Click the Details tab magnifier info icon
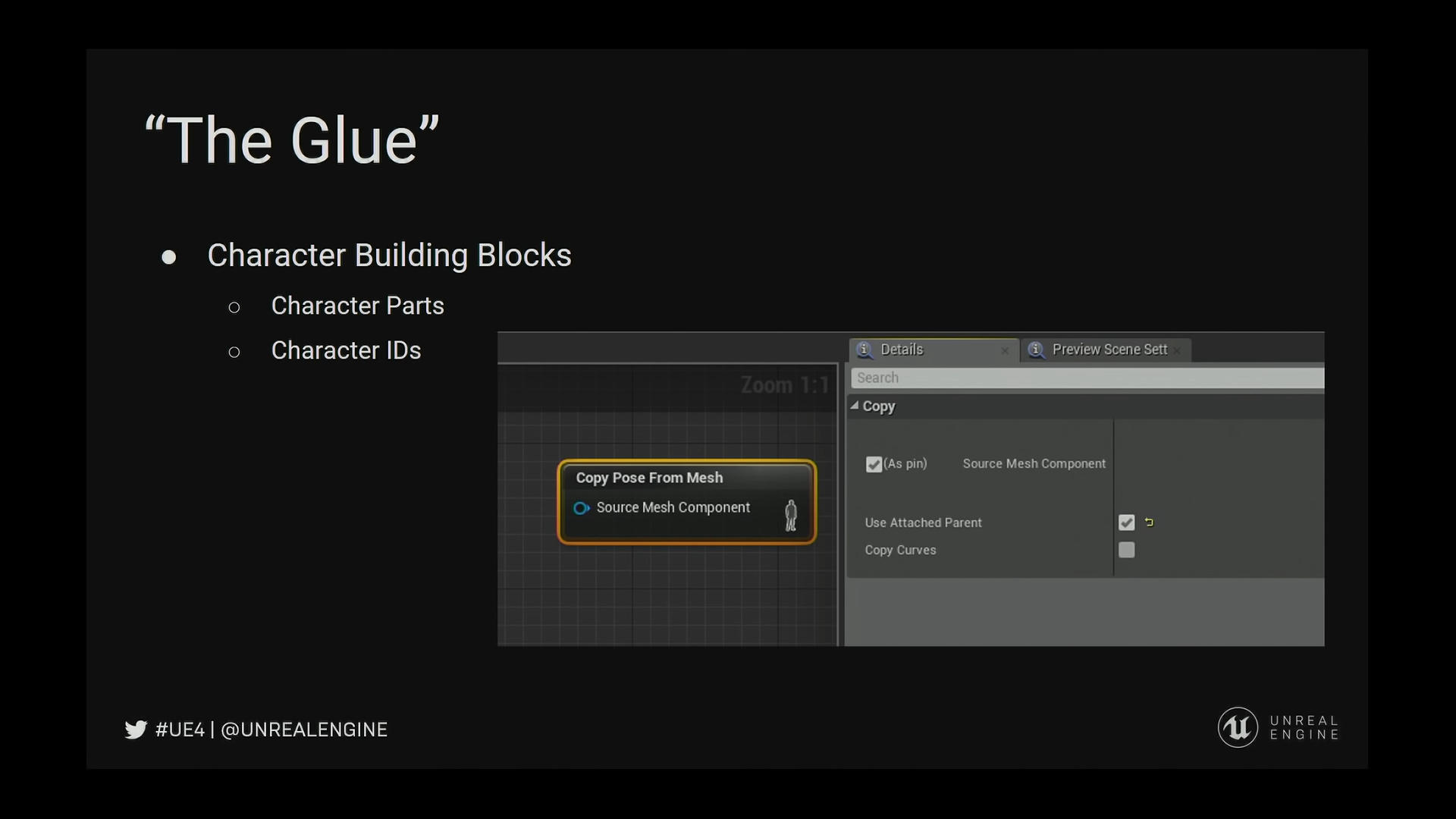Screen dimensions: 1456x819 pos(864,350)
